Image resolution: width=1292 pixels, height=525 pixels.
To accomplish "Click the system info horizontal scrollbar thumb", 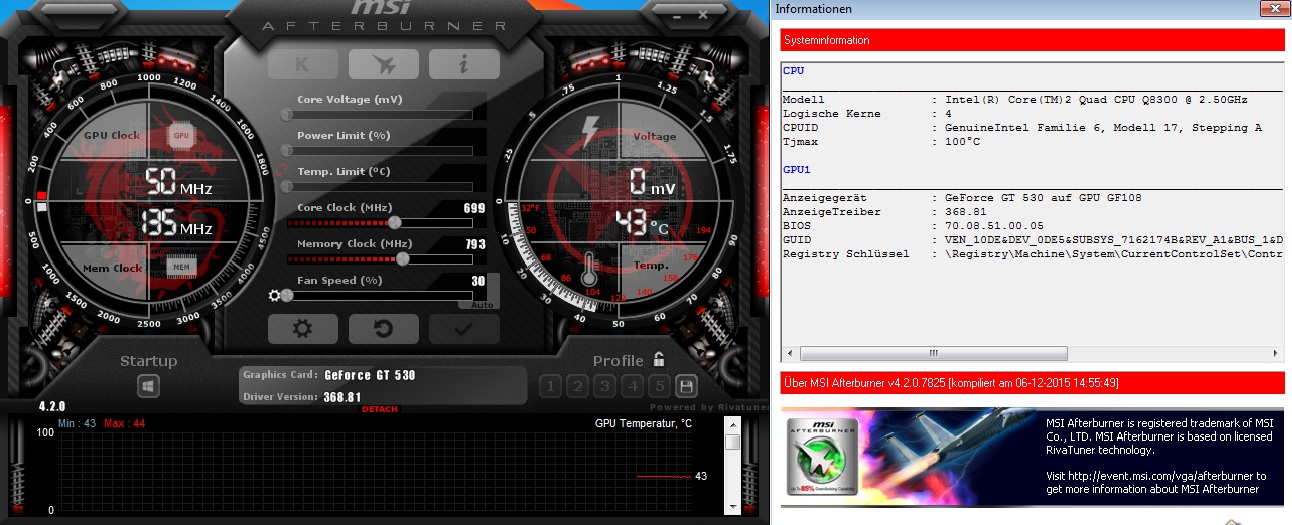I will tap(933, 354).
